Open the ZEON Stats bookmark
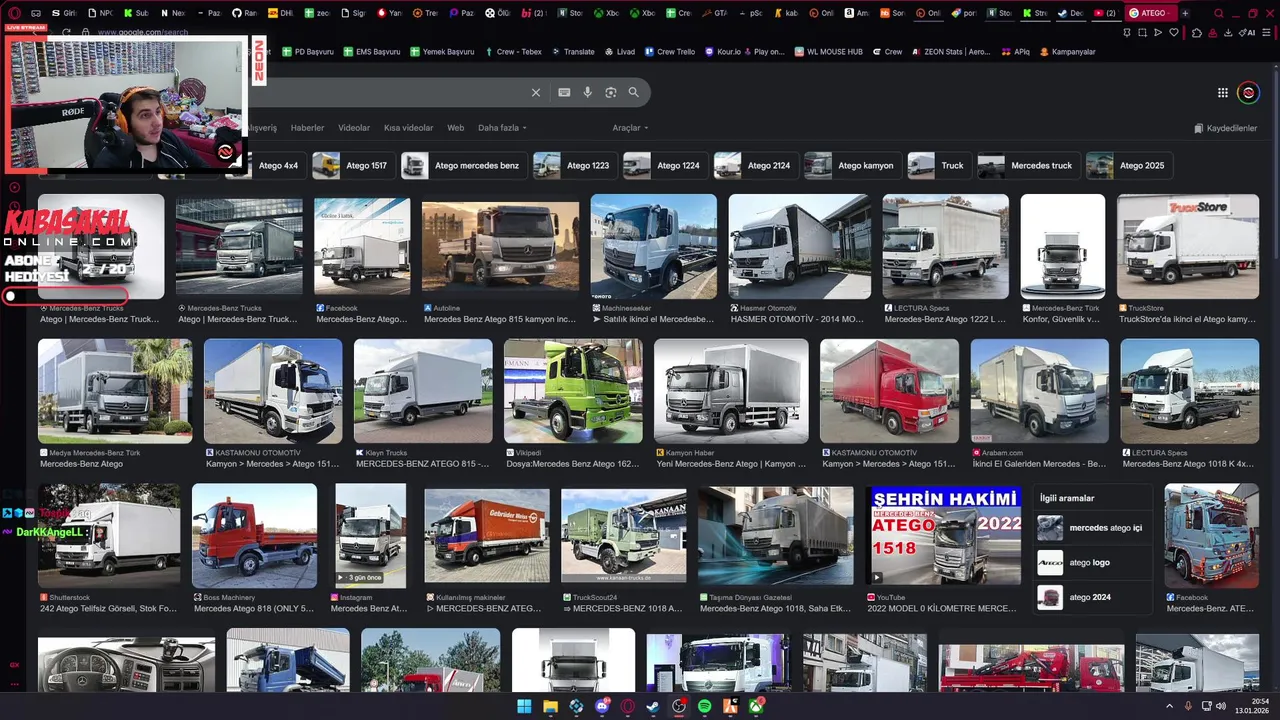1280x720 pixels. (951, 52)
